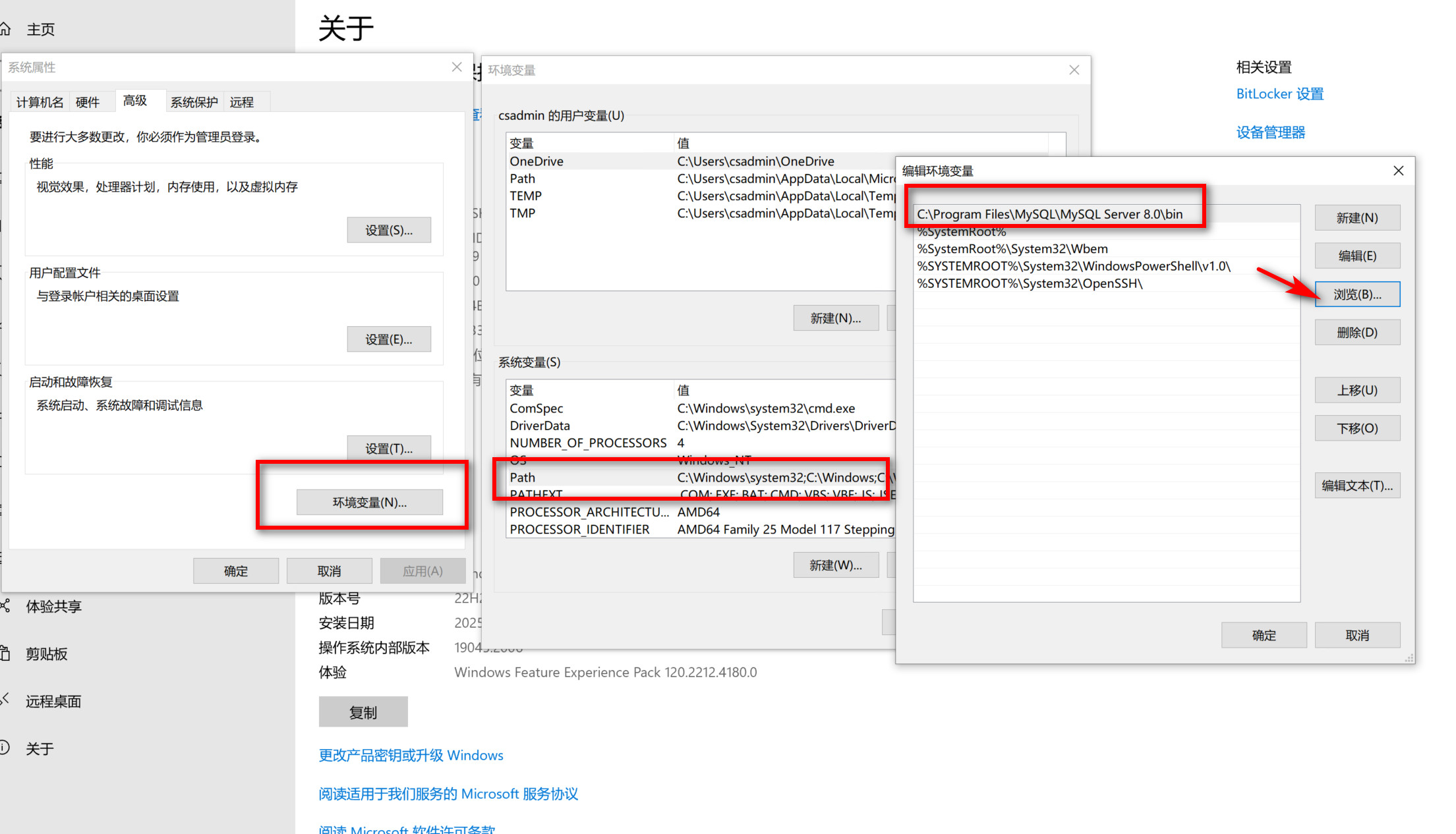Click the 复制 copy button

(363, 711)
